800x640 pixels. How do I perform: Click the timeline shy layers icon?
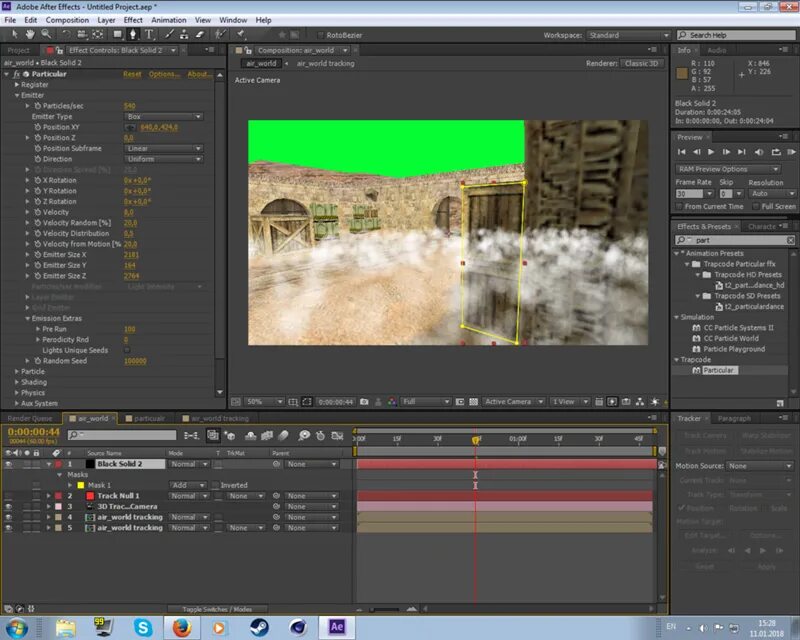click(251, 435)
